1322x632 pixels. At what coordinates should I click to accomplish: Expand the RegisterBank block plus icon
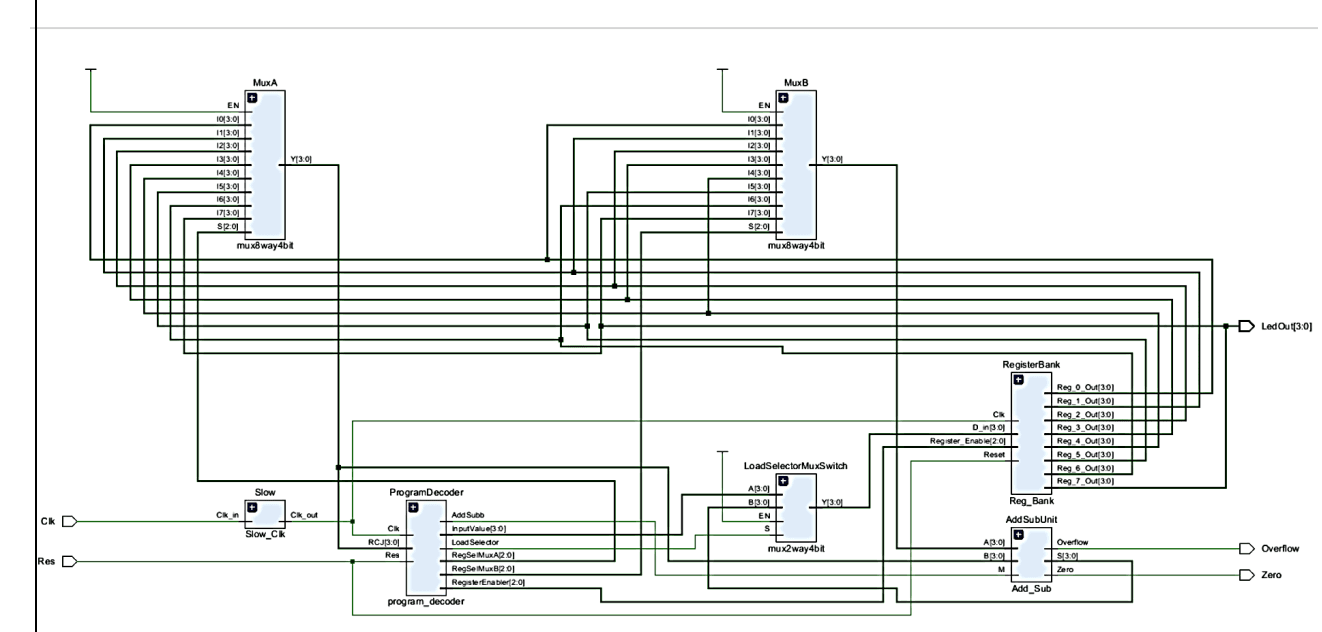pos(1018,380)
